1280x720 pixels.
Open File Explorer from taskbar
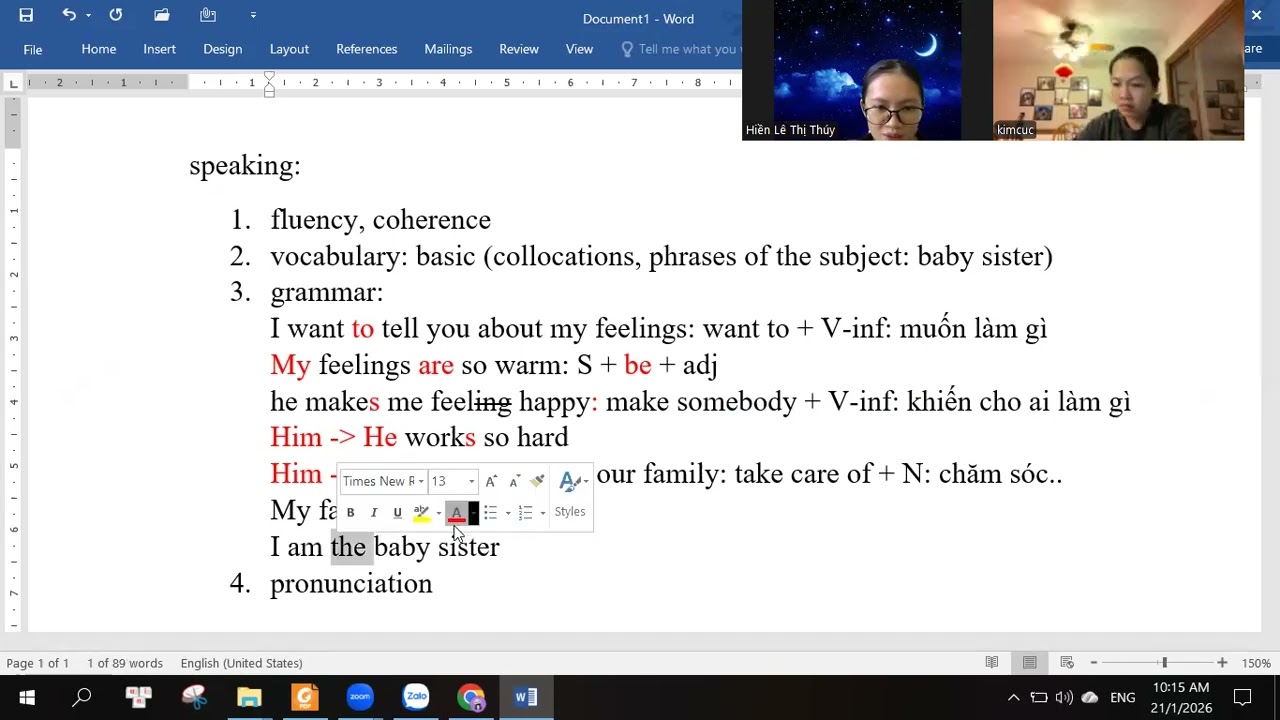click(x=249, y=697)
